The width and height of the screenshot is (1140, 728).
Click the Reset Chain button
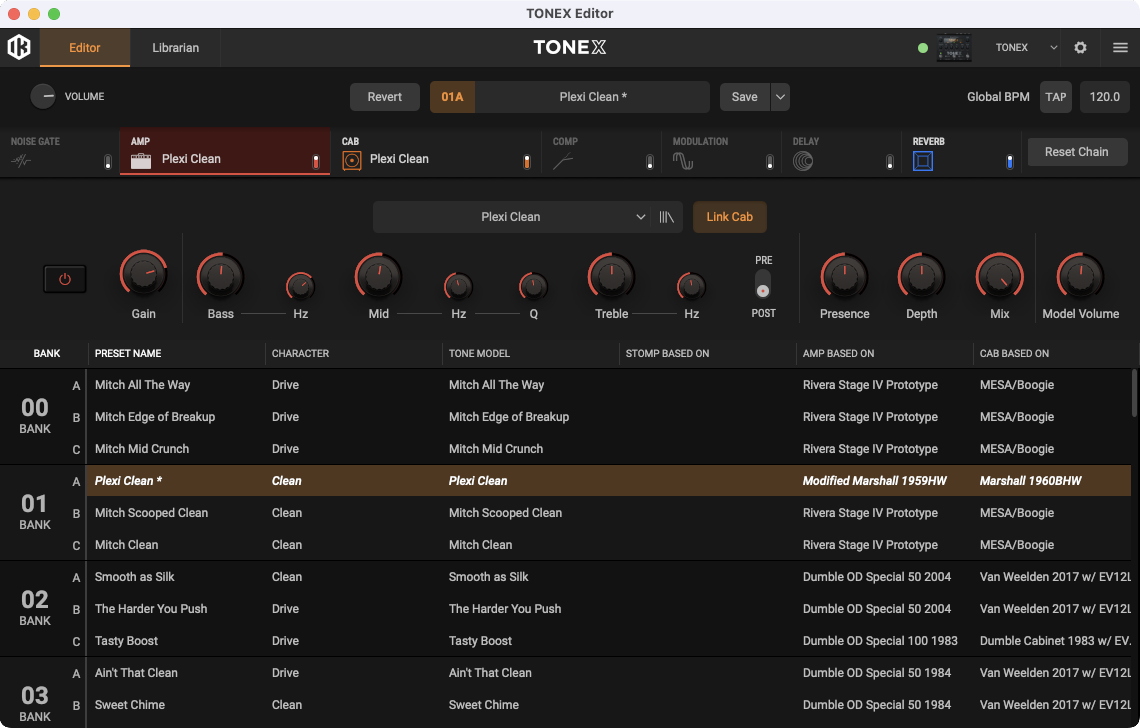point(1076,152)
